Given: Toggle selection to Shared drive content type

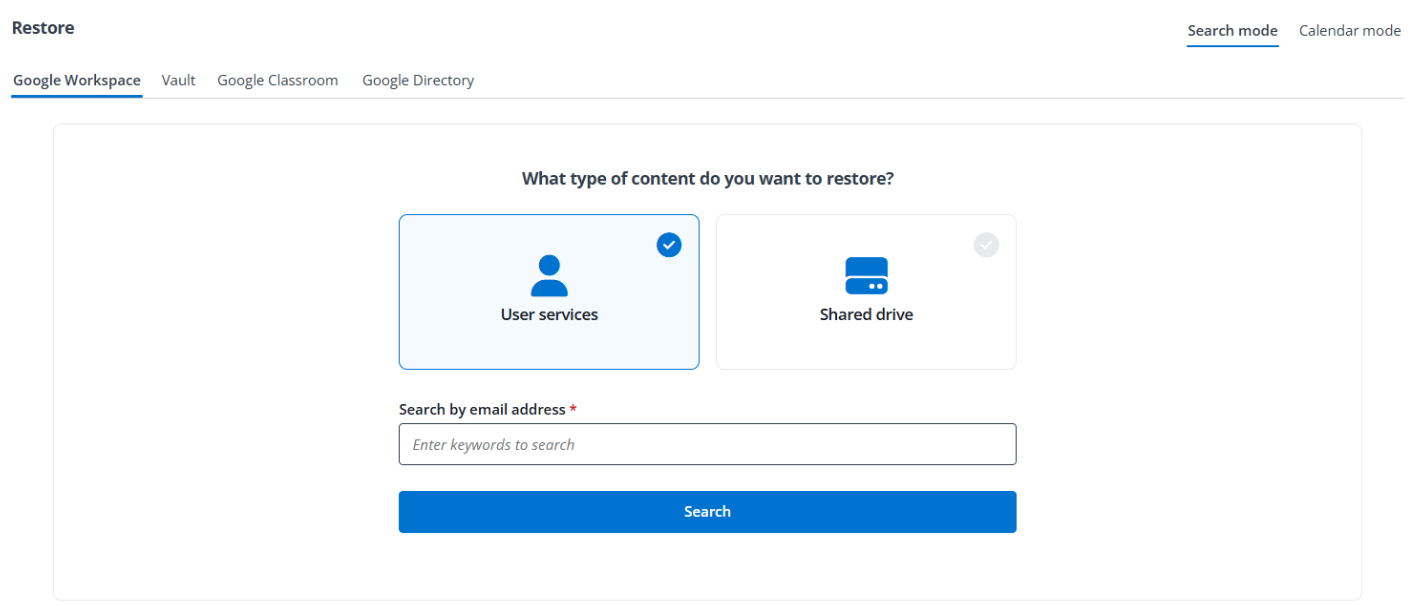Looking at the screenshot, I should click(866, 291).
